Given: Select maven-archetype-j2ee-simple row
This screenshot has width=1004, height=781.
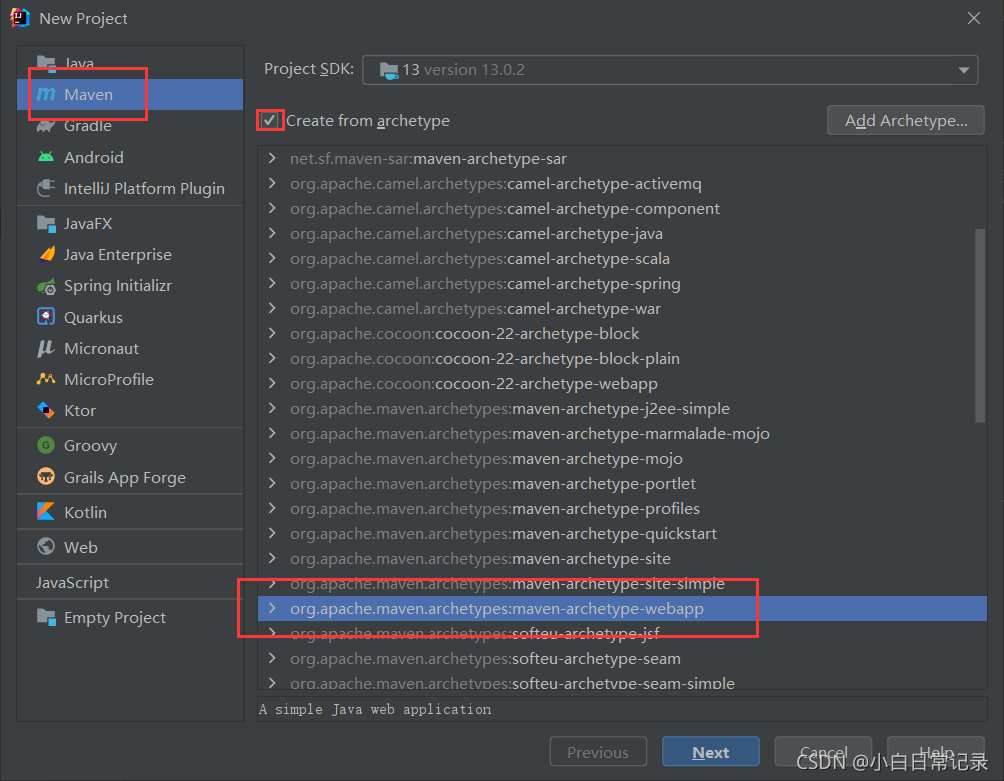Looking at the screenshot, I should click(x=622, y=408).
